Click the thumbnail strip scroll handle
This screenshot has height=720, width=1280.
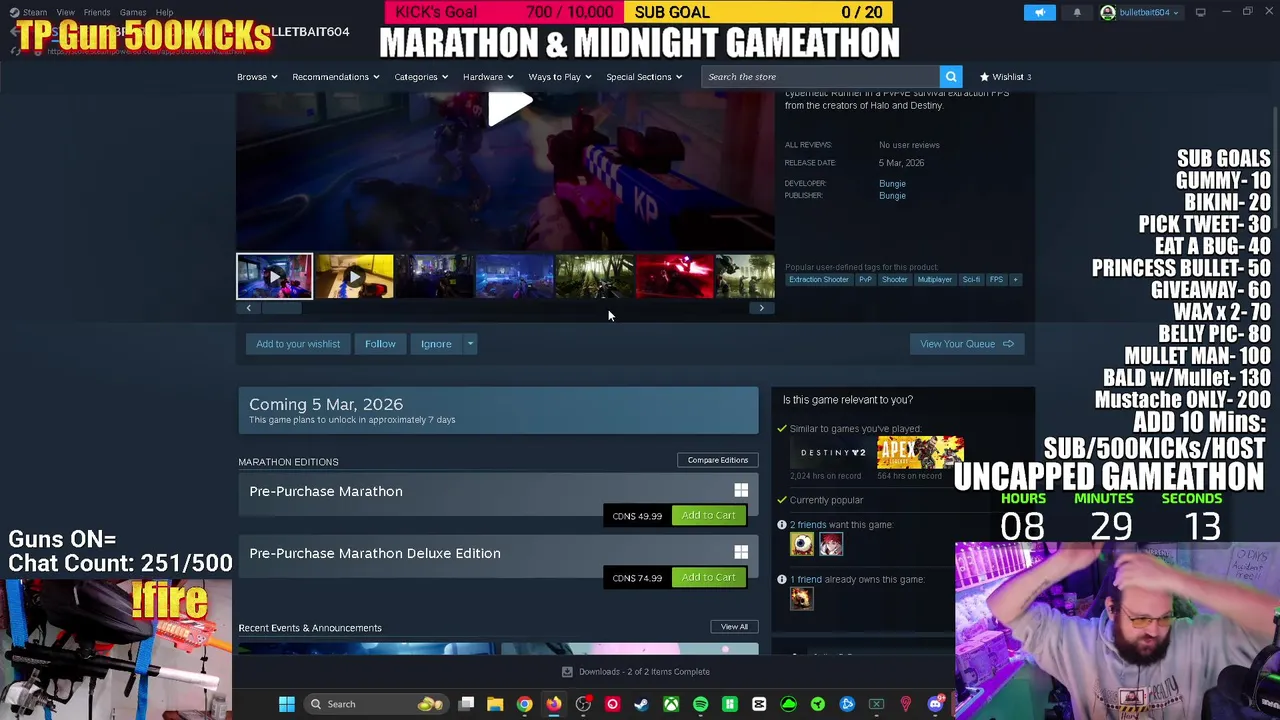pyautogui.click(x=280, y=308)
